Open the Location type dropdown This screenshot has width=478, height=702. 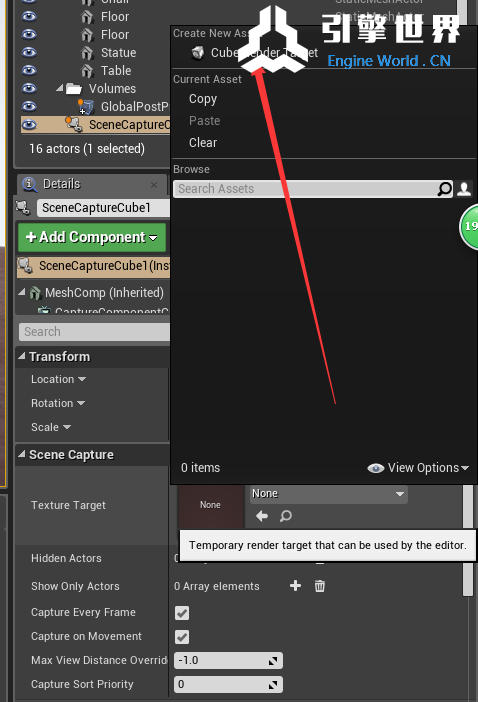click(x=59, y=379)
